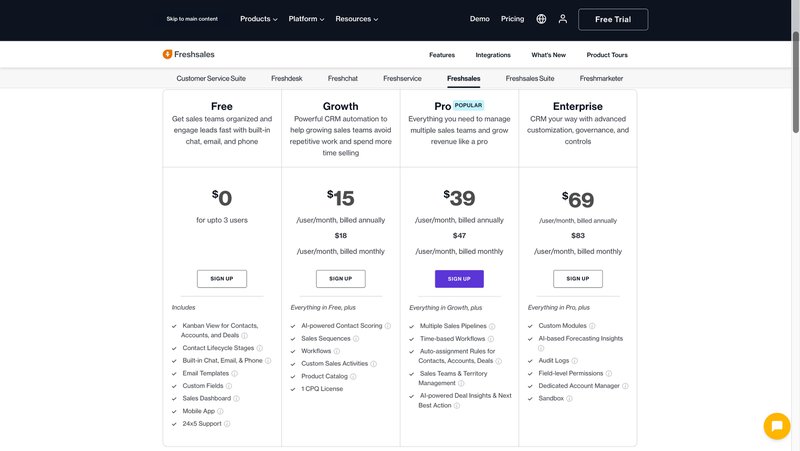Open the Demo link
Screen dimensions: 800x451
(480, 19)
